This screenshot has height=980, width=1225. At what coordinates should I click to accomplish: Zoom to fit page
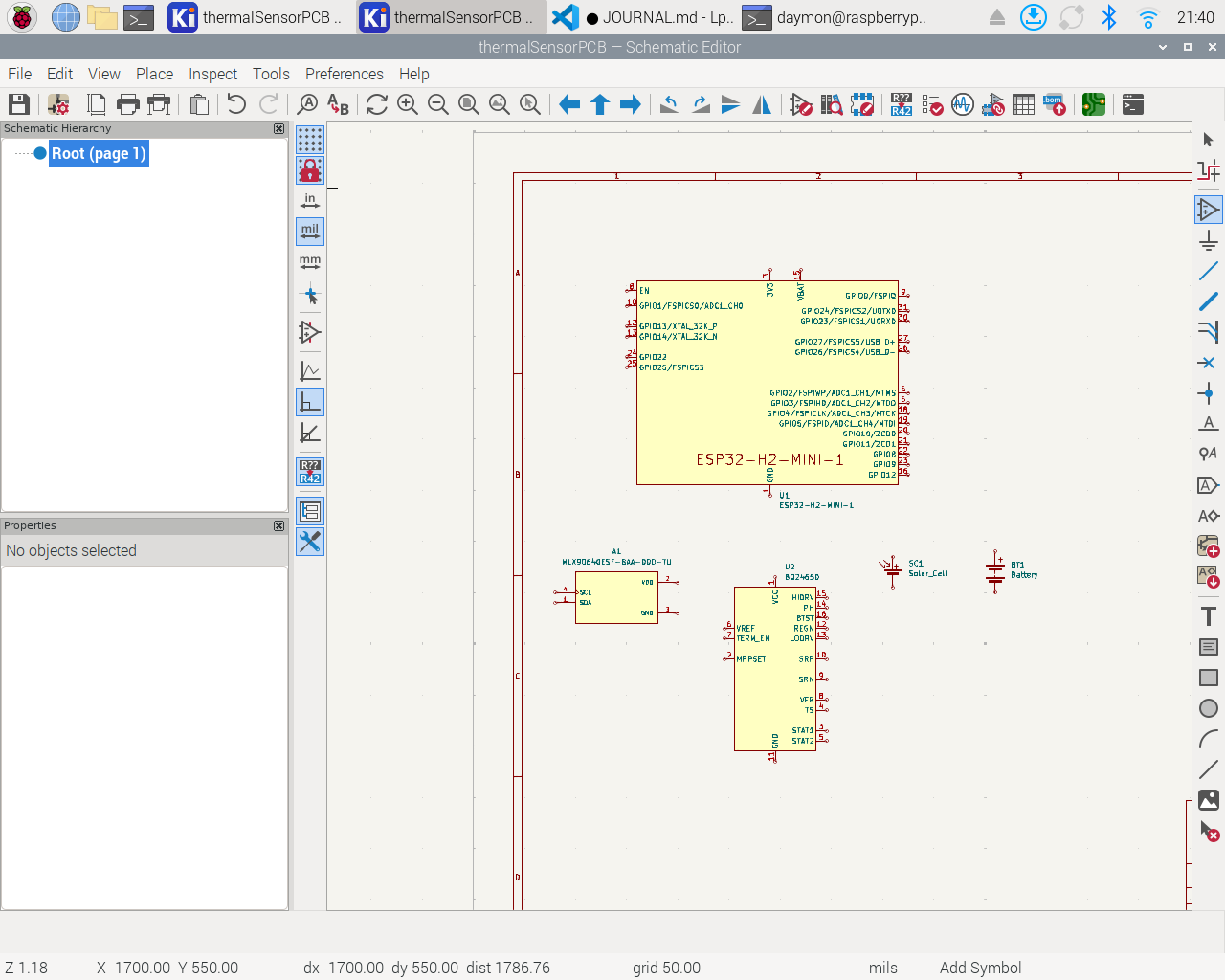click(x=469, y=104)
